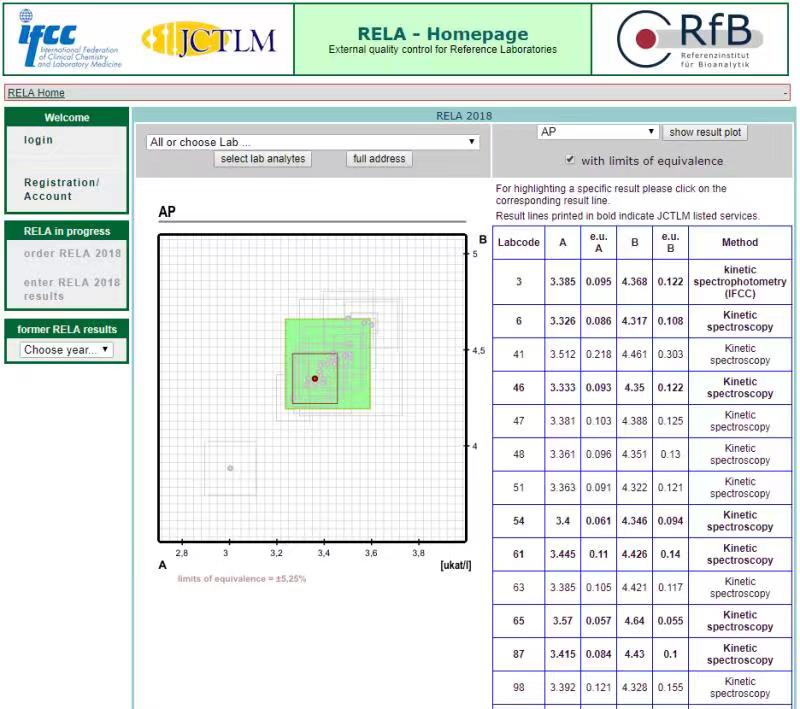Open Registration/Account in sidebar
This screenshot has height=709, width=800.
click(x=62, y=189)
